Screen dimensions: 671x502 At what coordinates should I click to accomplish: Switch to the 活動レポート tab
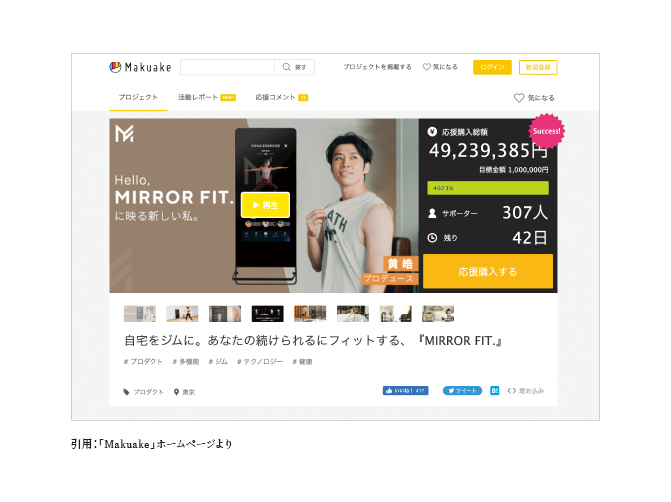click(x=207, y=97)
